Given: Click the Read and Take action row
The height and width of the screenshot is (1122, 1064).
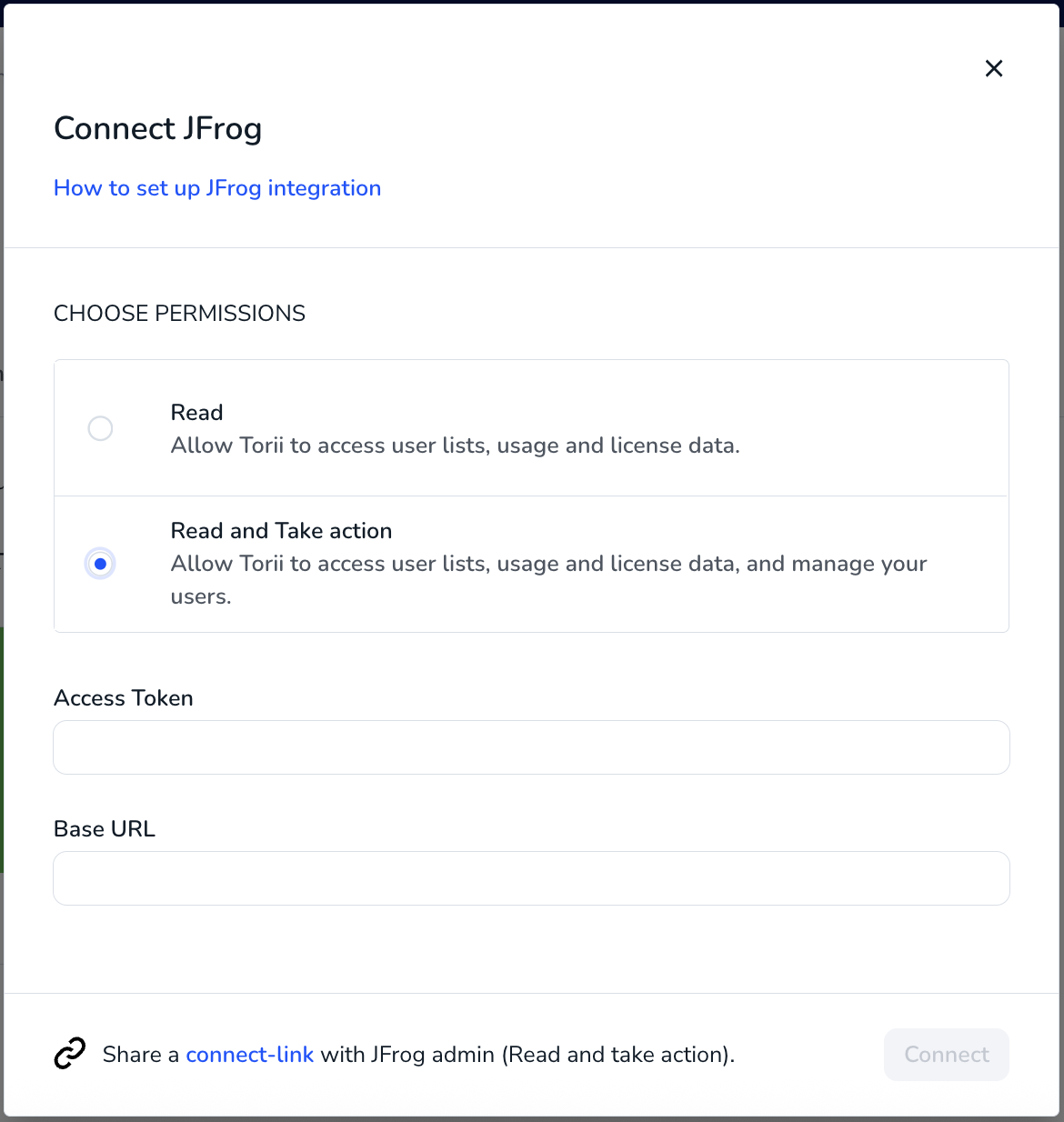Looking at the screenshot, I should (x=531, y=564).
